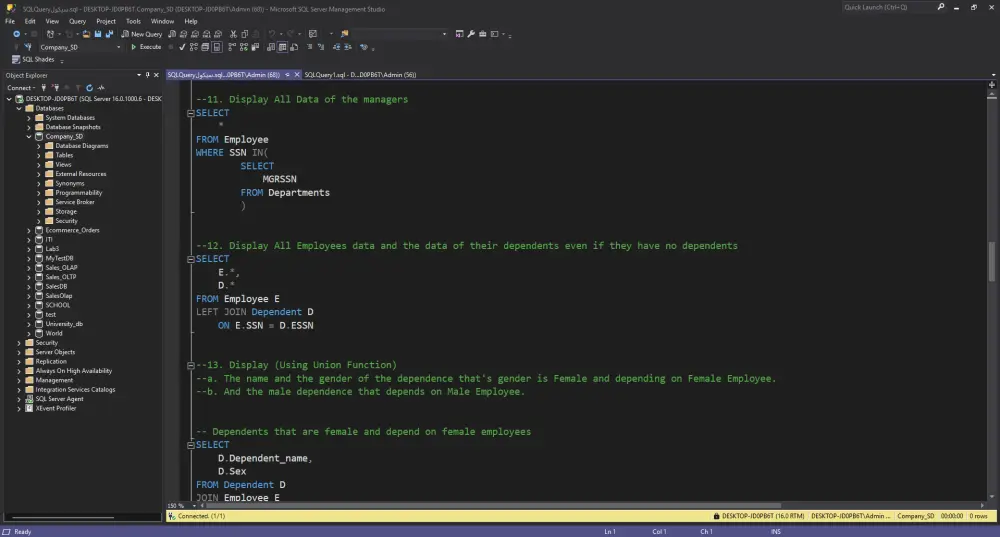Open the Company_SD database dropdown

point(118,47)
